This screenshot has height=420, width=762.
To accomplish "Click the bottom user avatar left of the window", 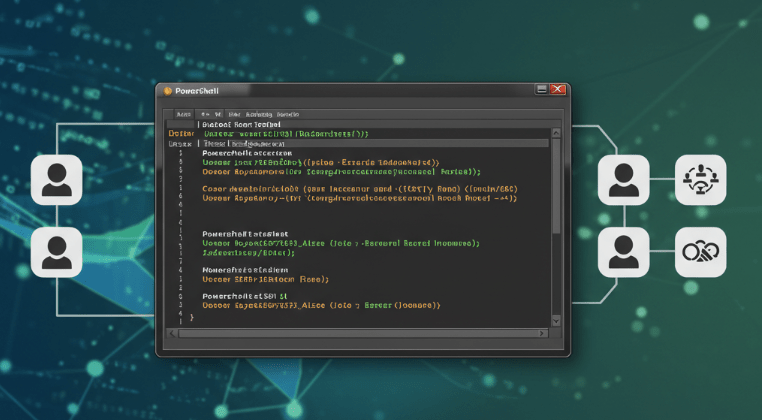I will click(x=57, y=252).
